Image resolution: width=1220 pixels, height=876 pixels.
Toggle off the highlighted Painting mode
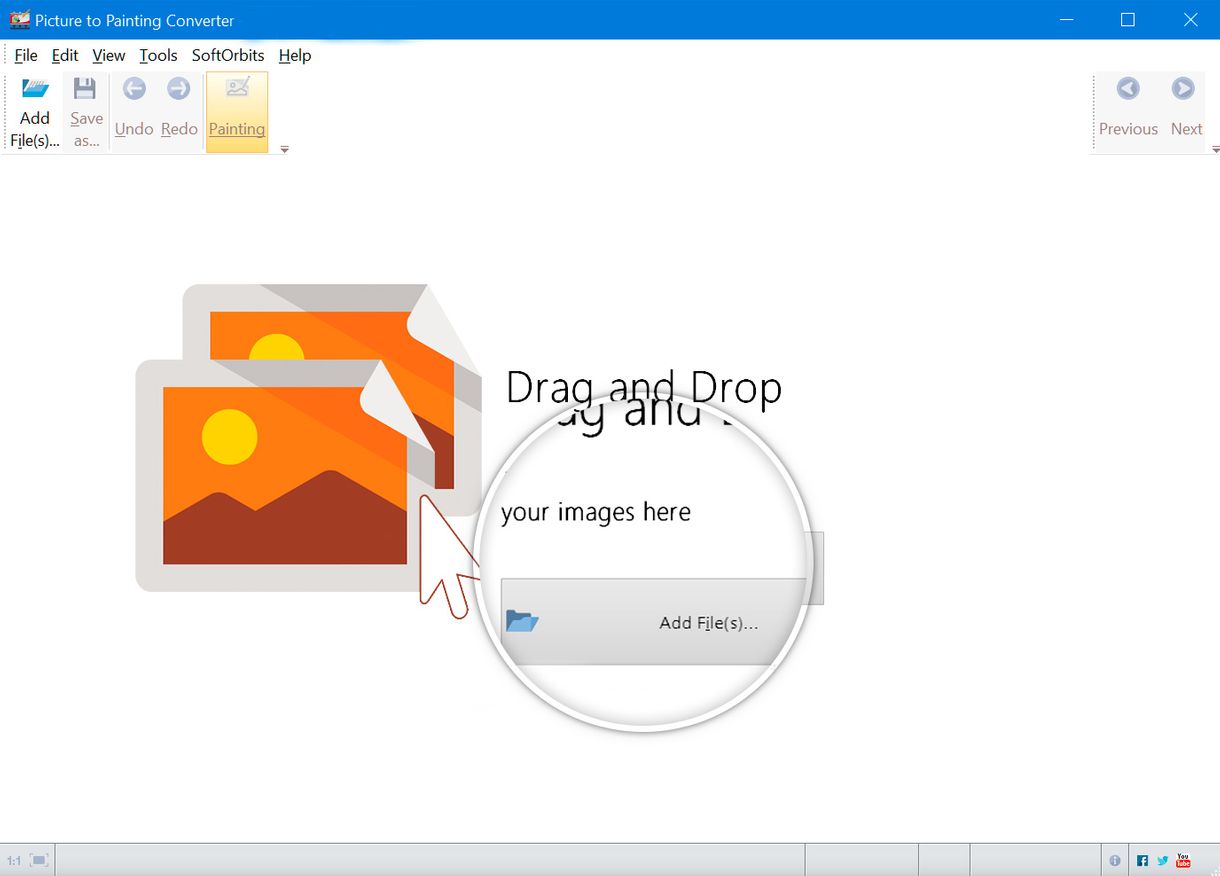(236, 110)
